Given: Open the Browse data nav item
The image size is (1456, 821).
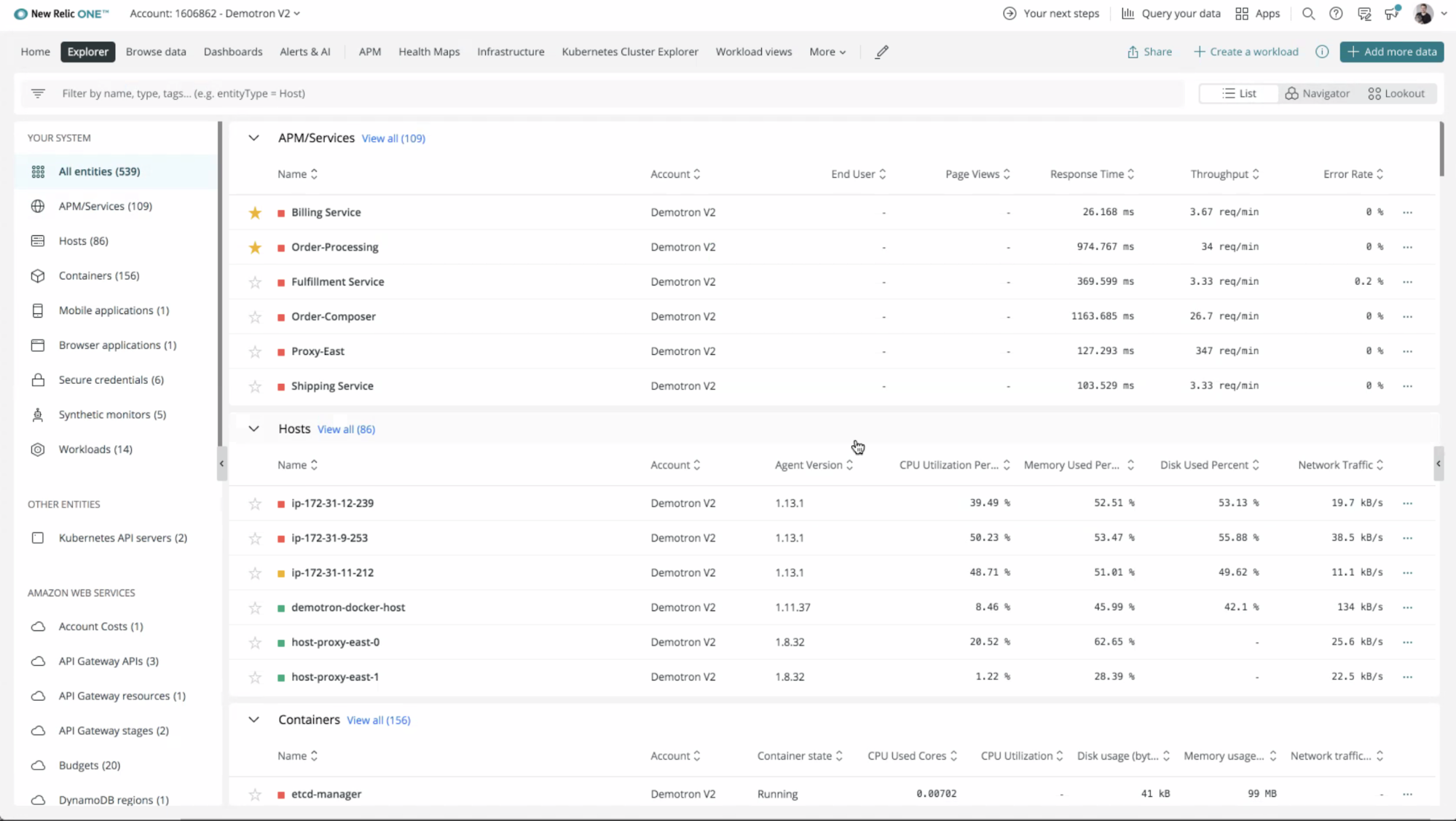Looking at the screenshot, I should [156, 52].
